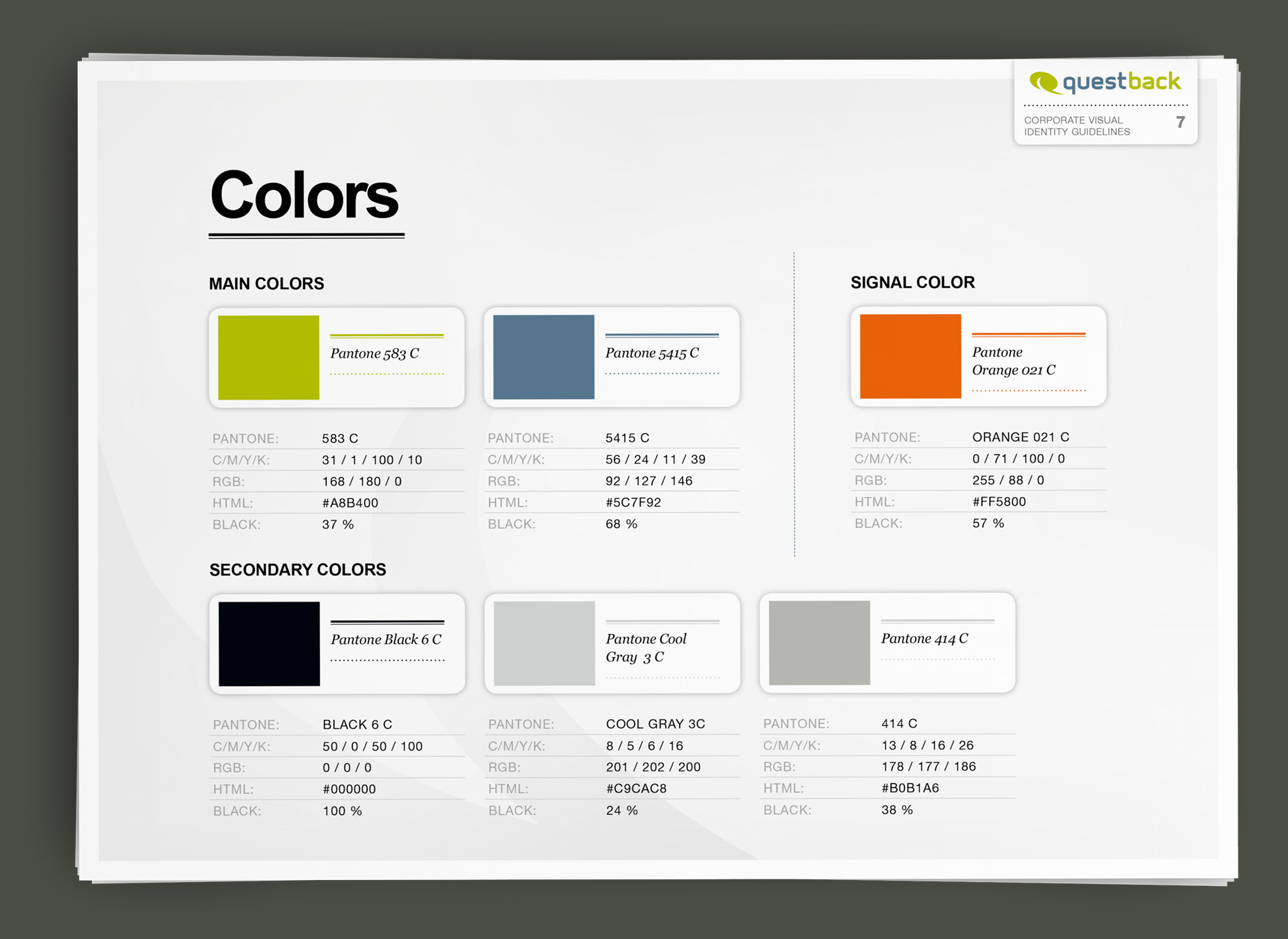Click the Pantone Black 6 C swatch
This screenshot has height=939, width=1288.
(269, 644)
